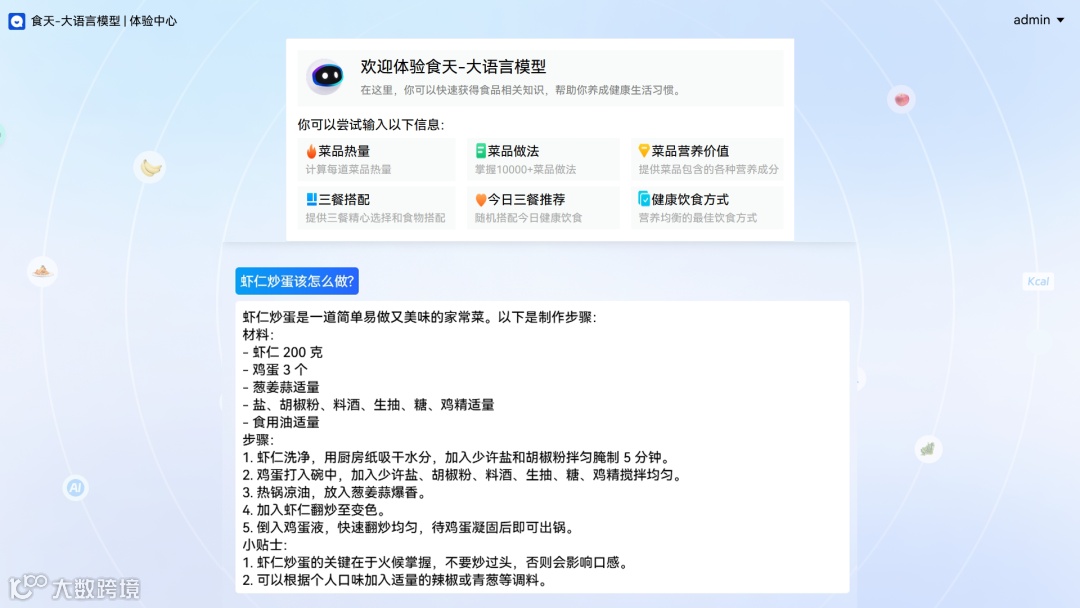Click the text 随机搭配今日健康饮食
The image size is (1080, 608).
[x=528, y=218]
